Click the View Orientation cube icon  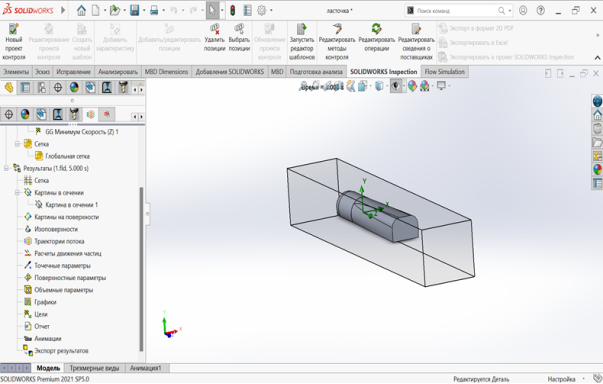[362, 86]
